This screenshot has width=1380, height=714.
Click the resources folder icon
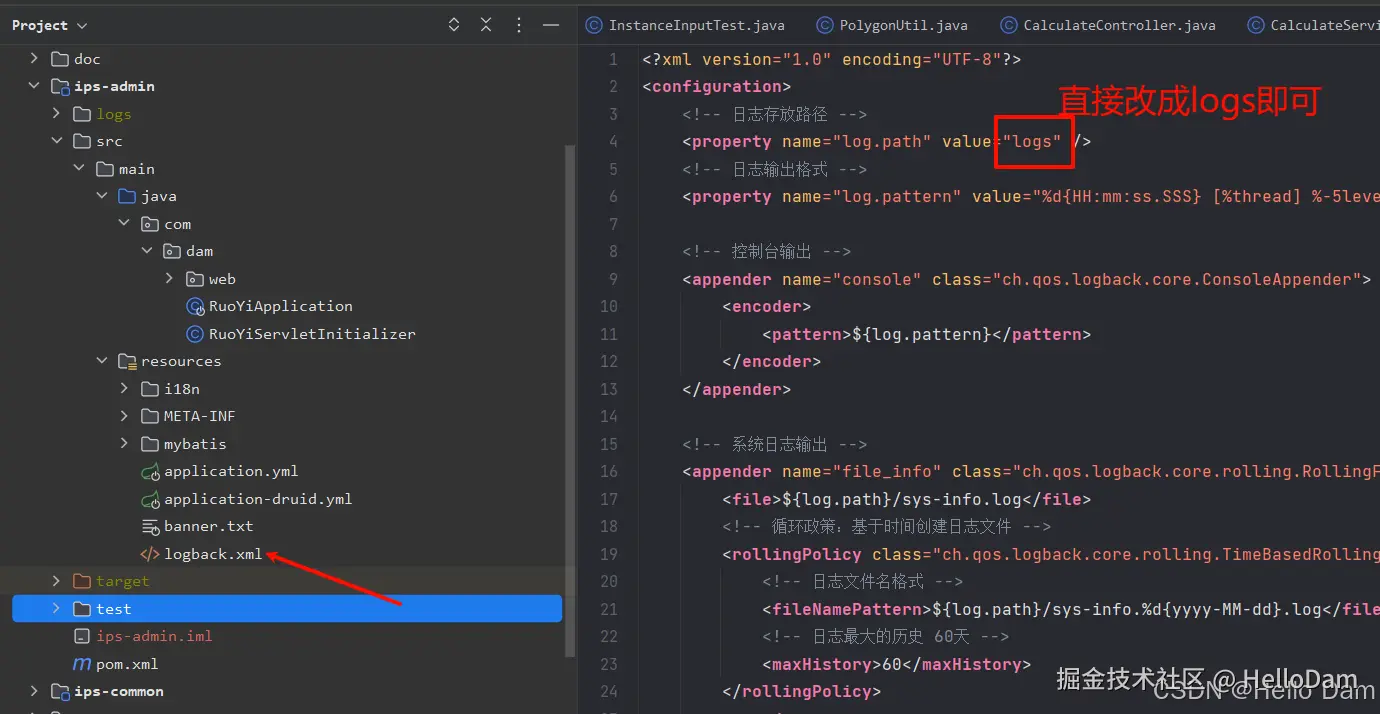pos(127,361)
